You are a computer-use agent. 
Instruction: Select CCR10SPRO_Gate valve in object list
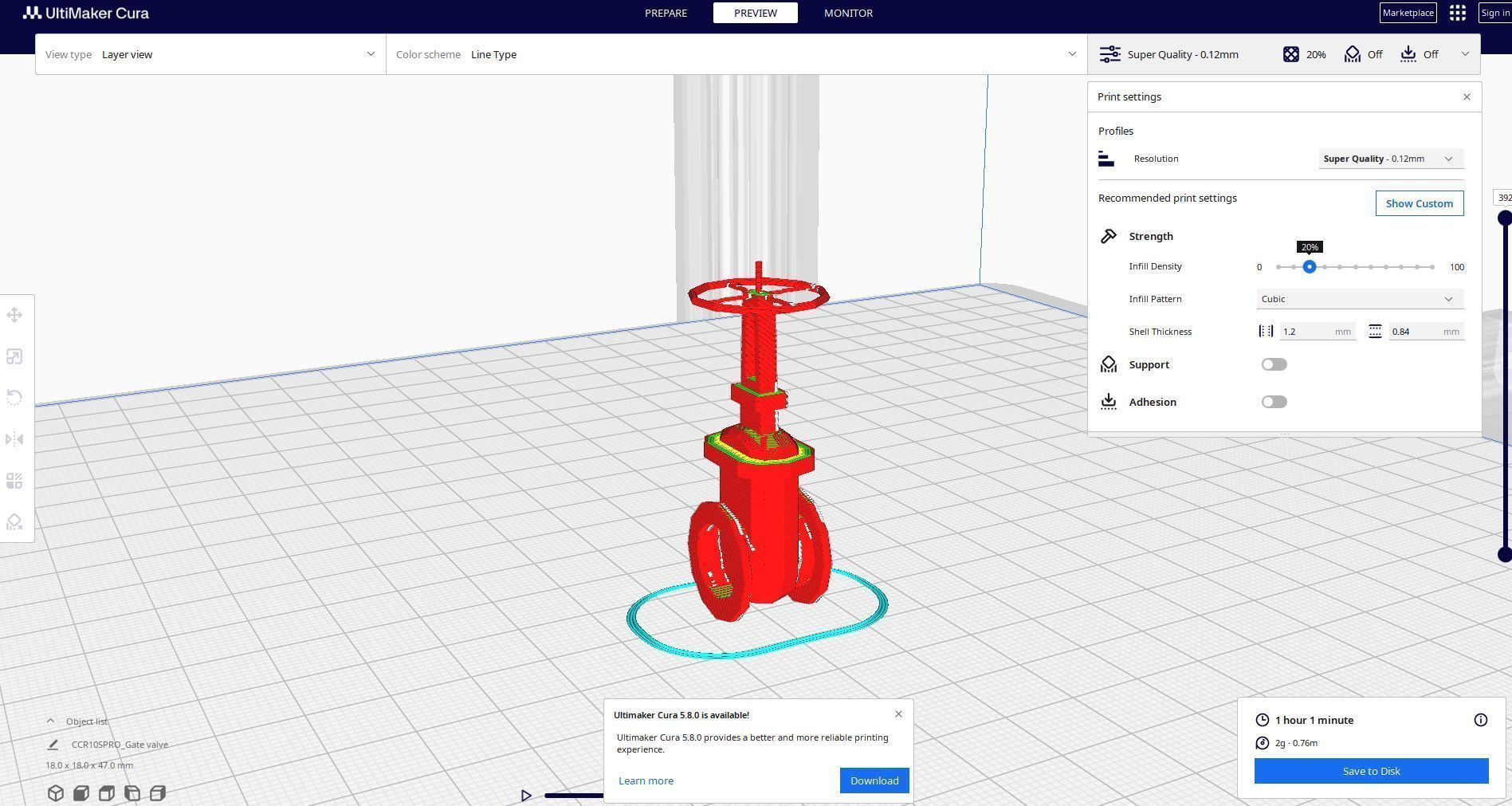[120, 745]
